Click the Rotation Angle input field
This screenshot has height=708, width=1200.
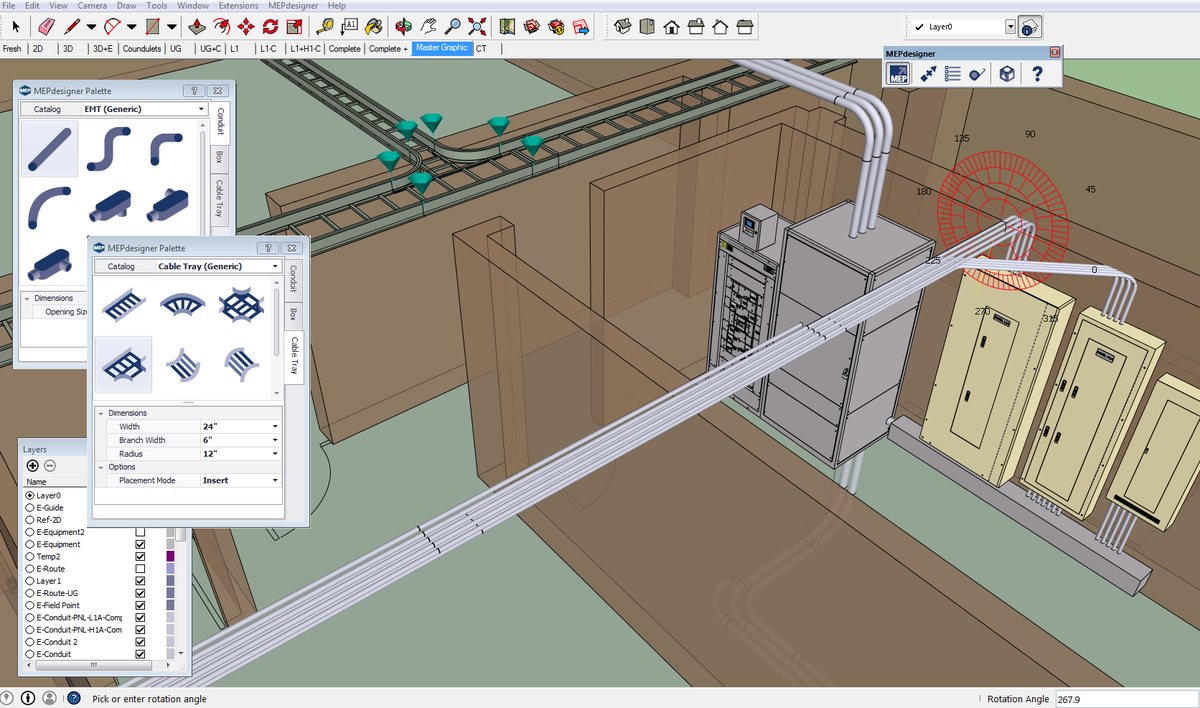point(1125,699)
